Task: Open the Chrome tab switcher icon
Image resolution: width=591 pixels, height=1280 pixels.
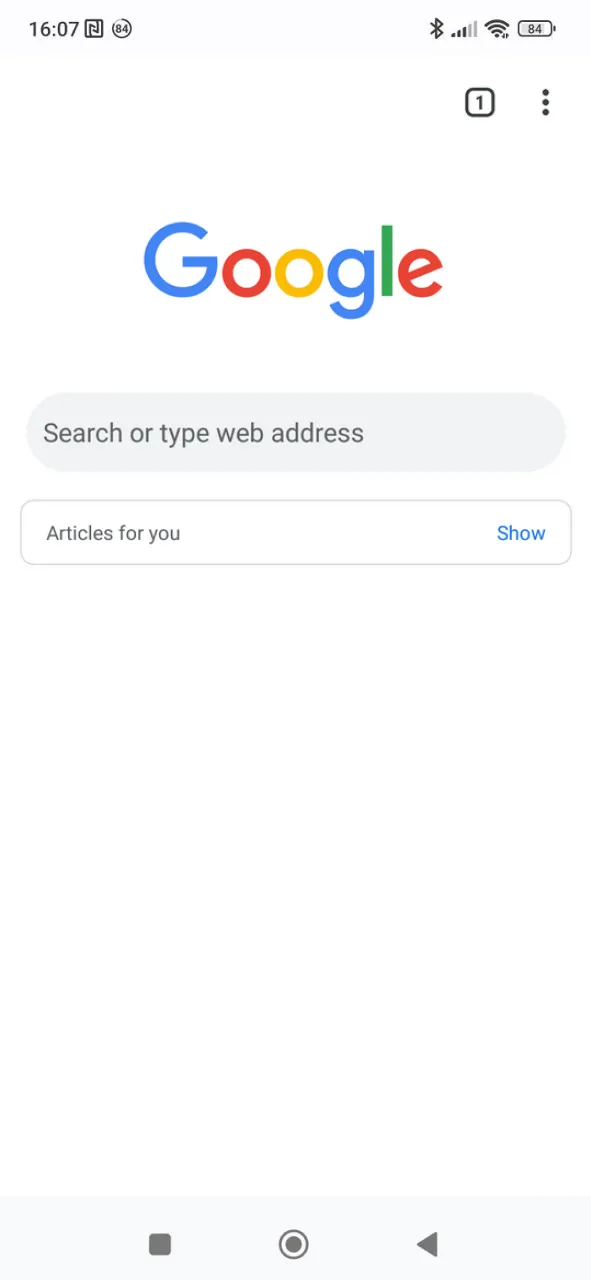Action: [480, 102]
